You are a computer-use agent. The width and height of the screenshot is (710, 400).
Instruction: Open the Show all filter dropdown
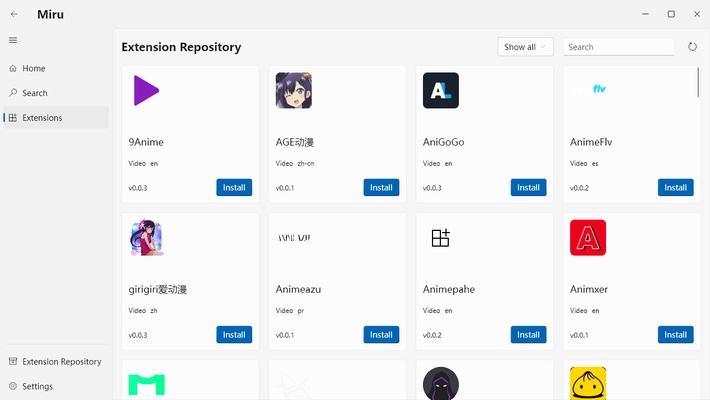tap(525, 47)
